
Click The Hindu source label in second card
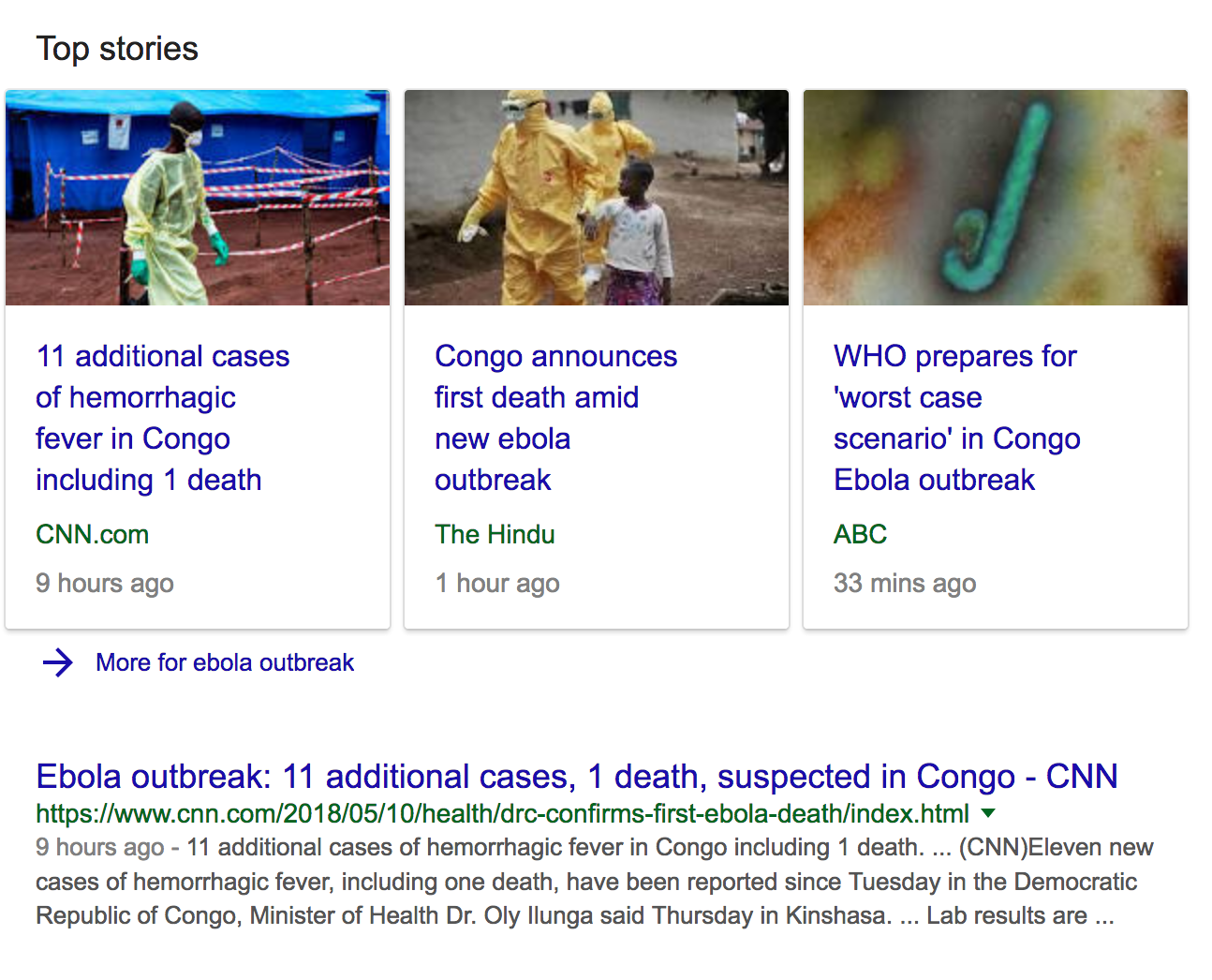[495, 534]
